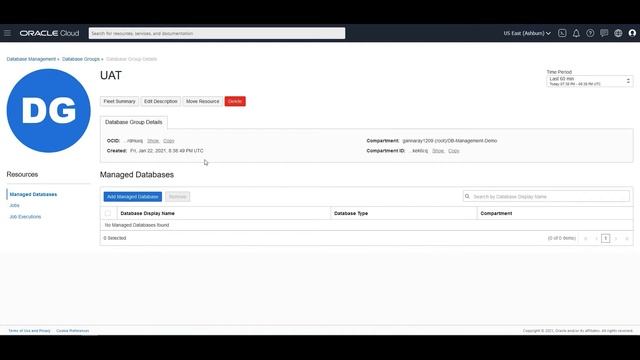Click the Add Managed Database button
Viewport: 640px width, 360px height.
click(x=133, y=197)
